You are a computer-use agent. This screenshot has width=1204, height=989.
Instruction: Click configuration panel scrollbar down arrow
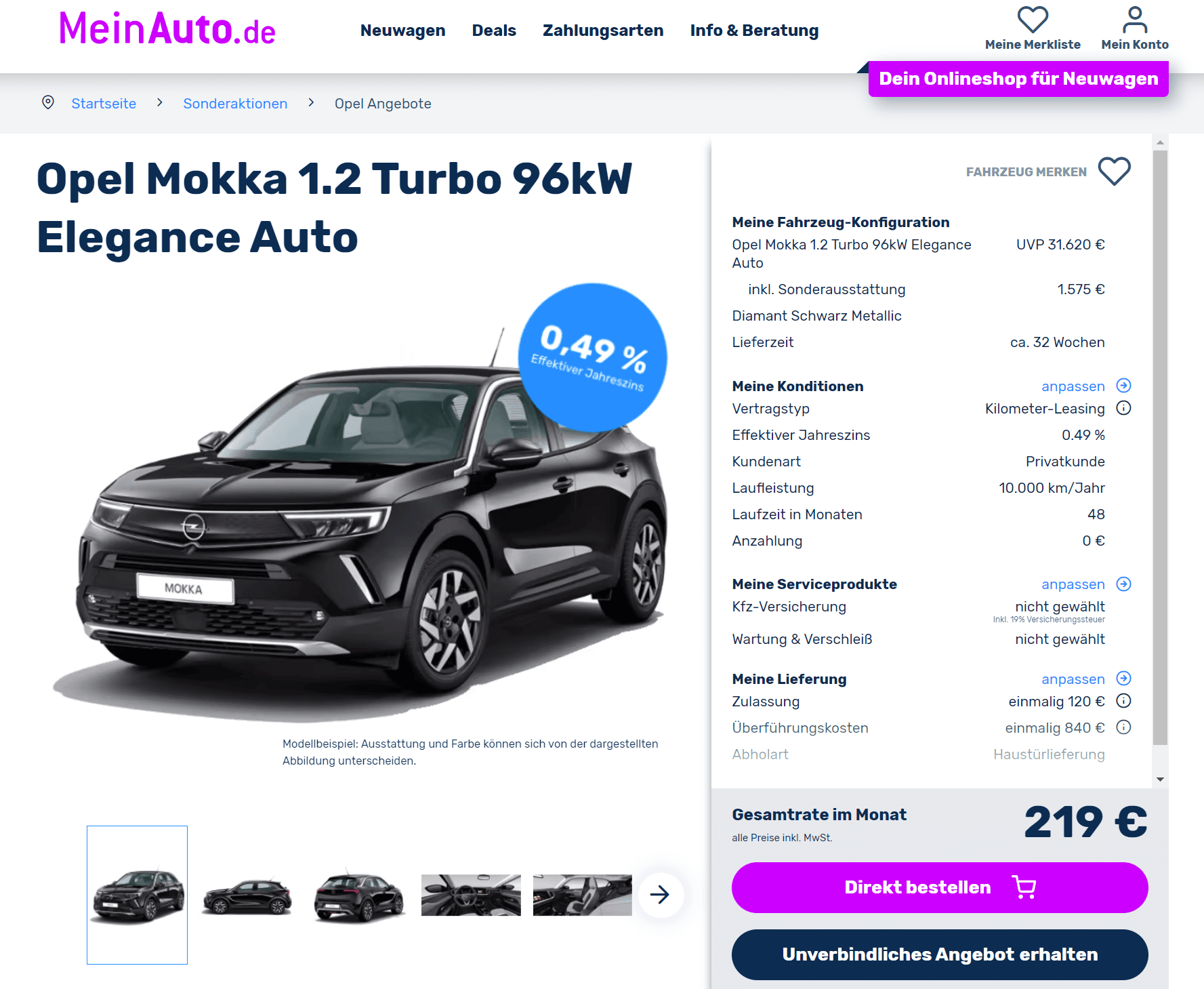pyautogui.click(x=1160, y=780)
